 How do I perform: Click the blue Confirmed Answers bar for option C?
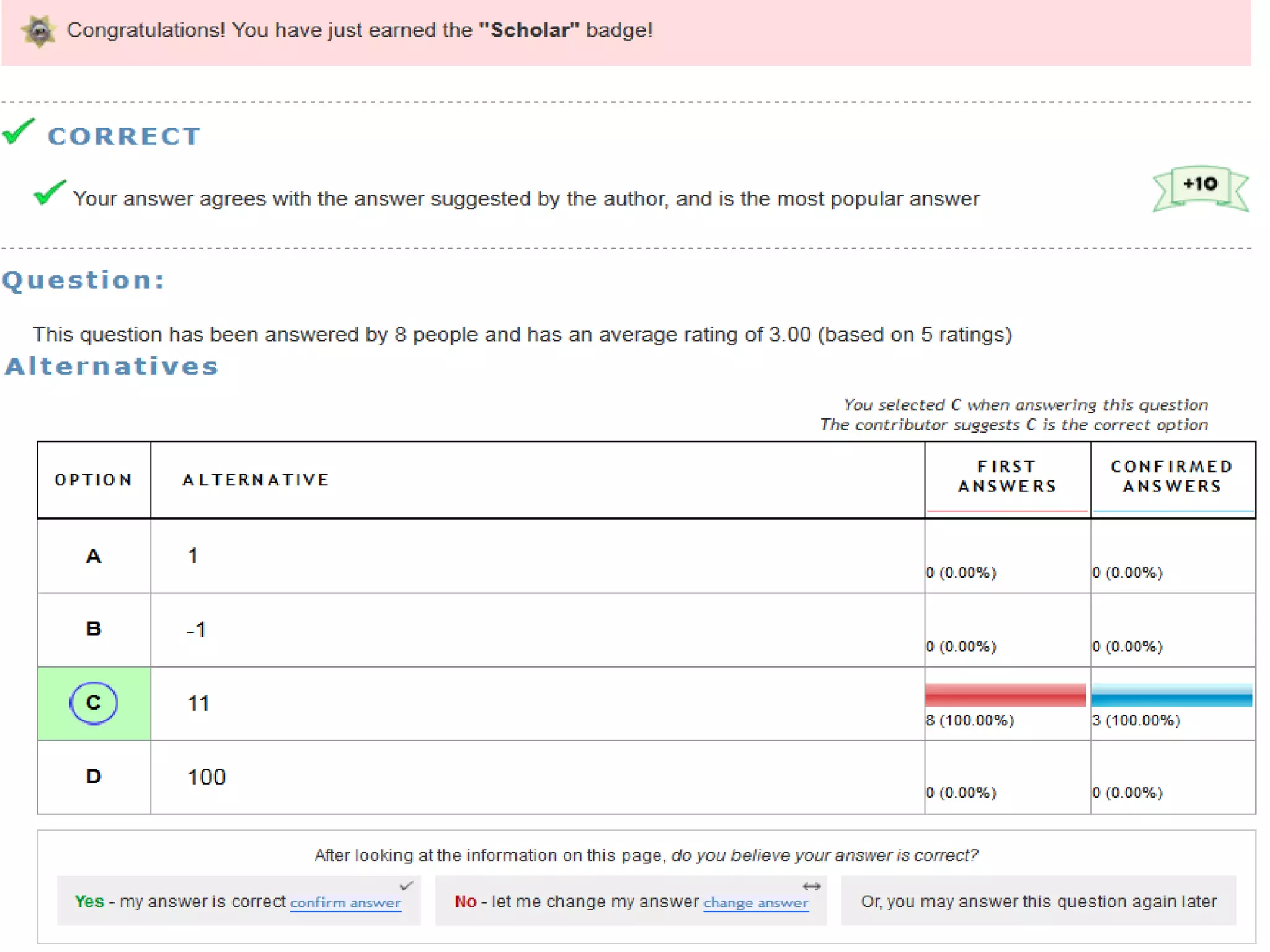pos(1171,695)
